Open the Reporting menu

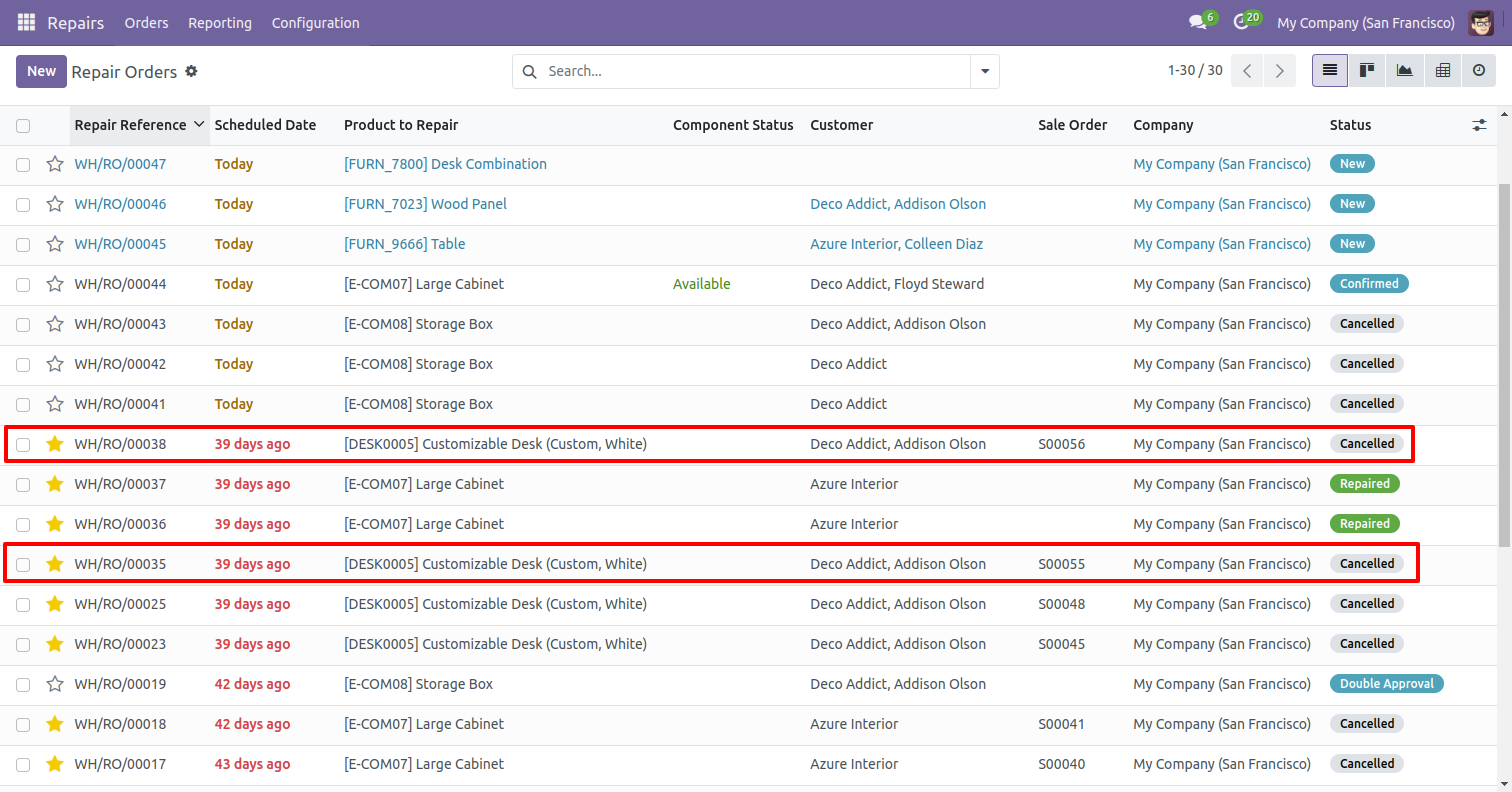pos(220,22)
